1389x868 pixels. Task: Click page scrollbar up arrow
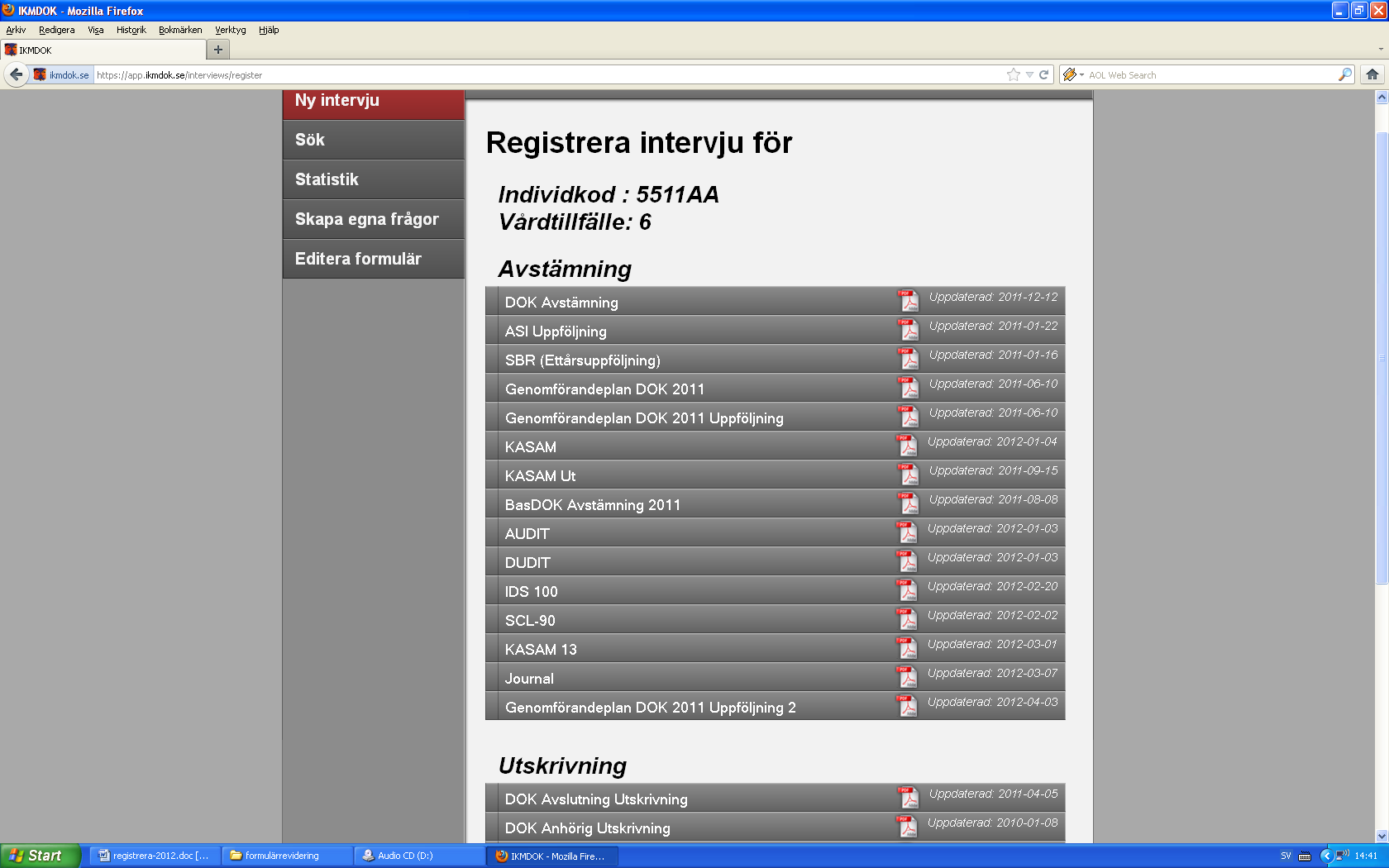[1382, 98]
